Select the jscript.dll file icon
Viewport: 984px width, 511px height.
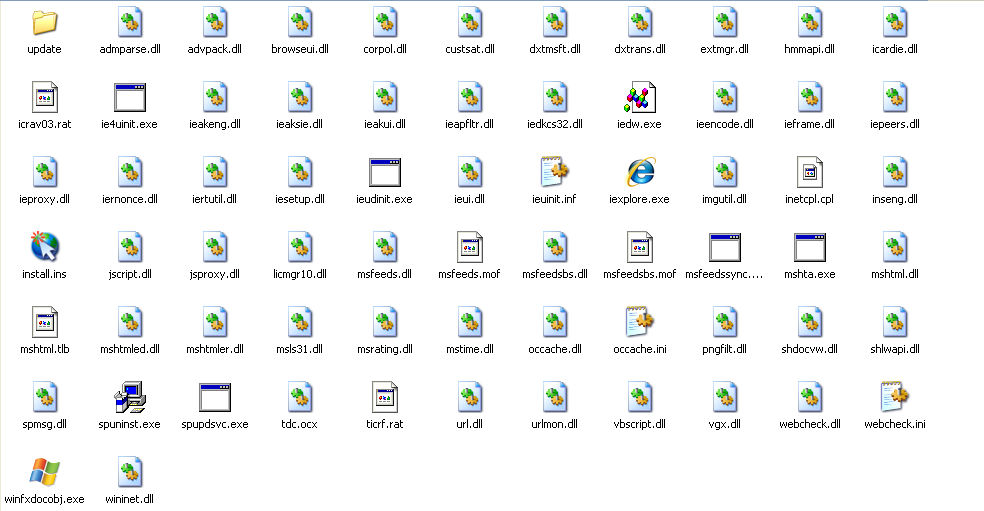point(130,247)
